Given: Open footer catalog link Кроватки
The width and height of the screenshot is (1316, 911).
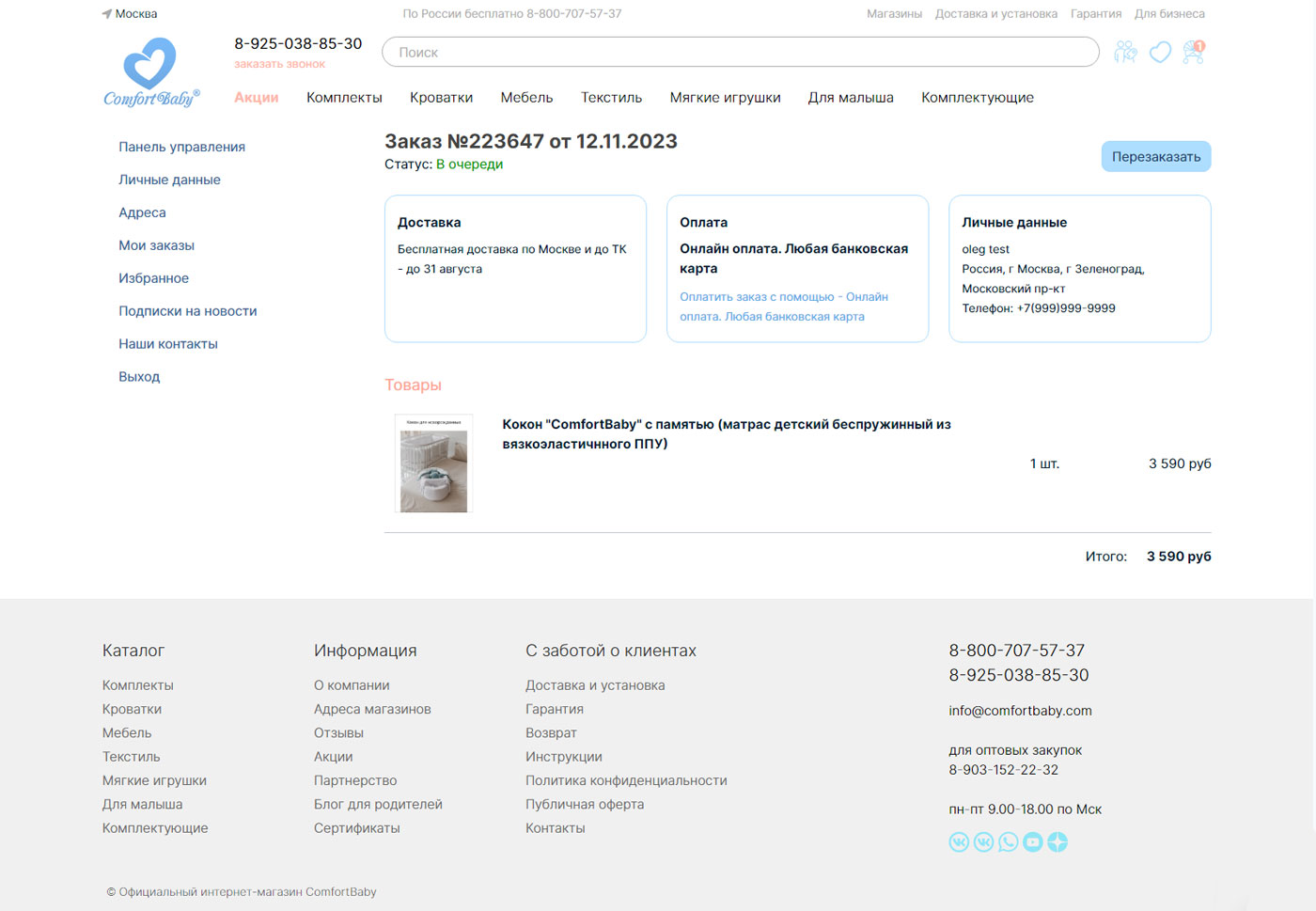Looking at the screenshot, I should [x=132, y=709].
